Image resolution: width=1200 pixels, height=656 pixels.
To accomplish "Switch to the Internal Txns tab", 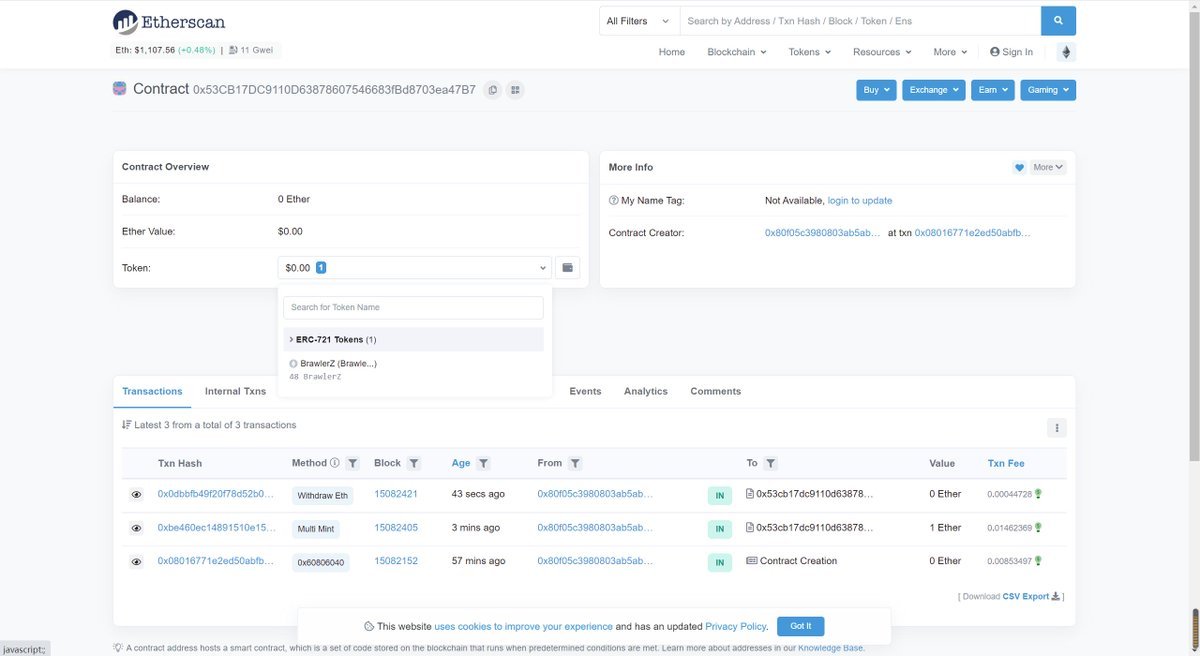I will click(x=236, y=392).
